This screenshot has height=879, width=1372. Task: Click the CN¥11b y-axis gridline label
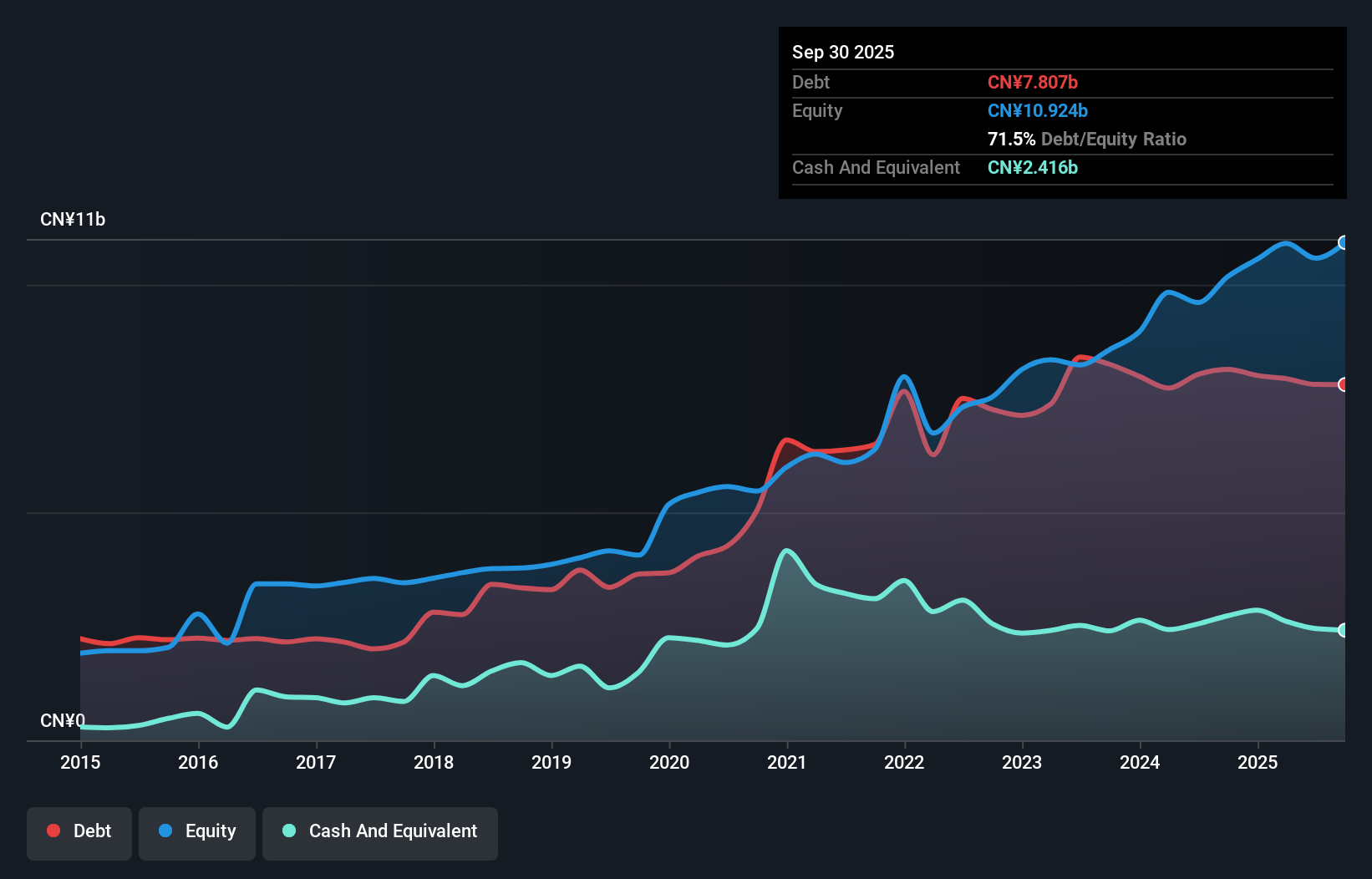click(x=74, y=220)
